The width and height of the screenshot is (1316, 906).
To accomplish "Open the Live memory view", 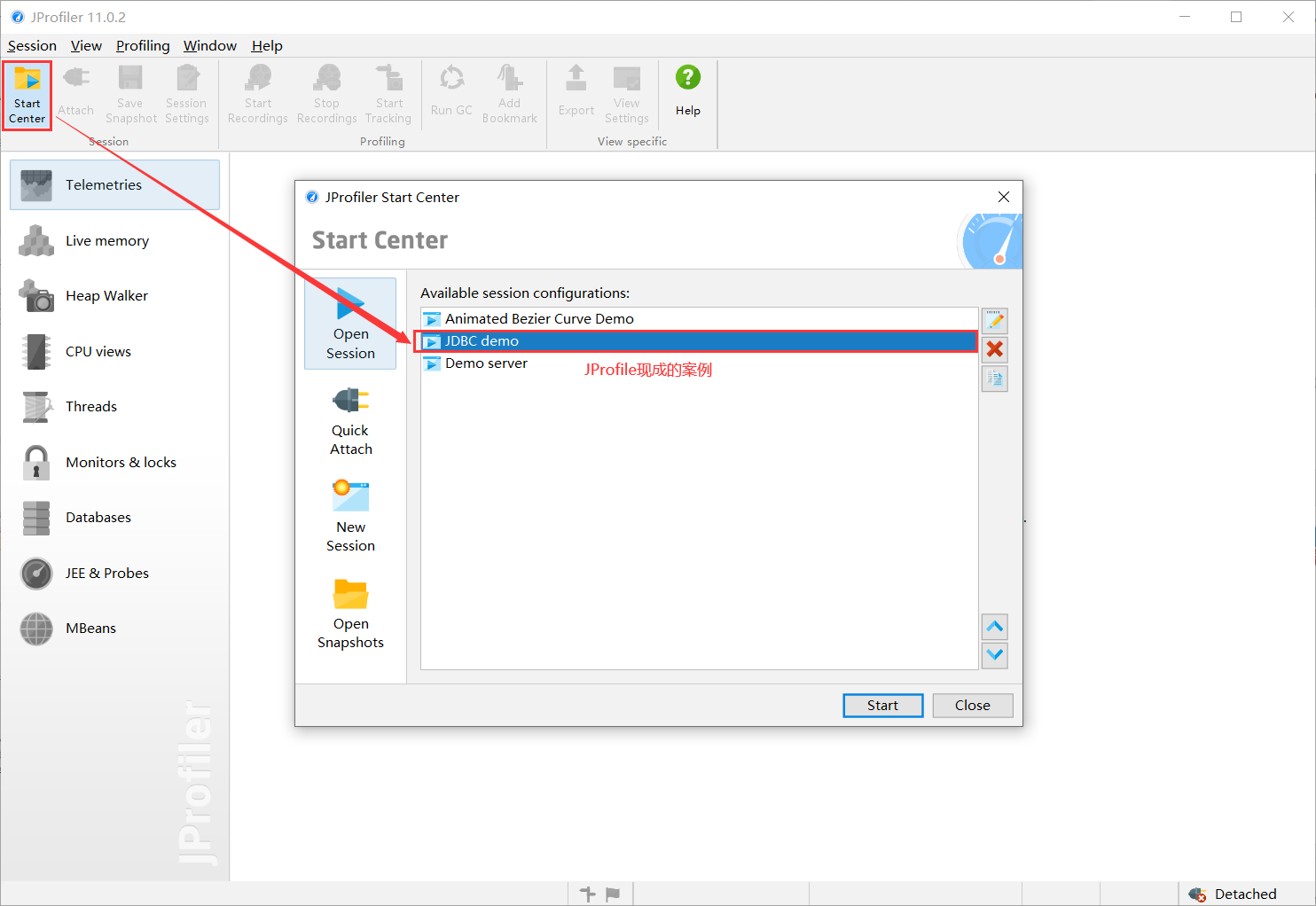I will (x=114, y=240).
